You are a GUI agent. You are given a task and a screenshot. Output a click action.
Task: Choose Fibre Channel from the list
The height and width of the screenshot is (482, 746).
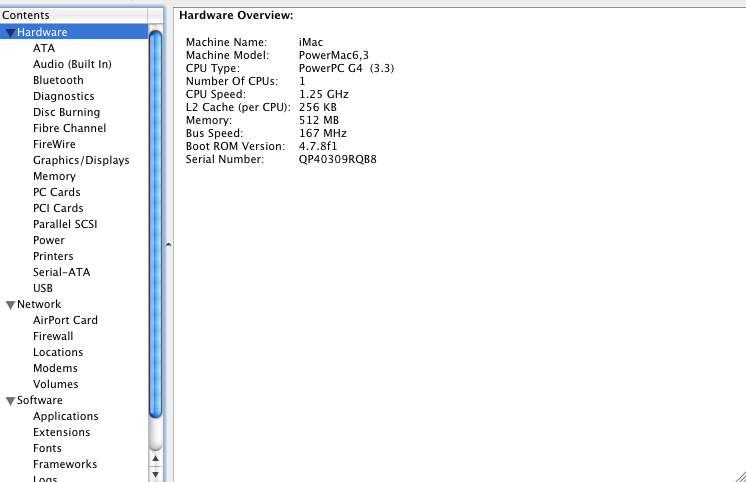coord(69,128)
